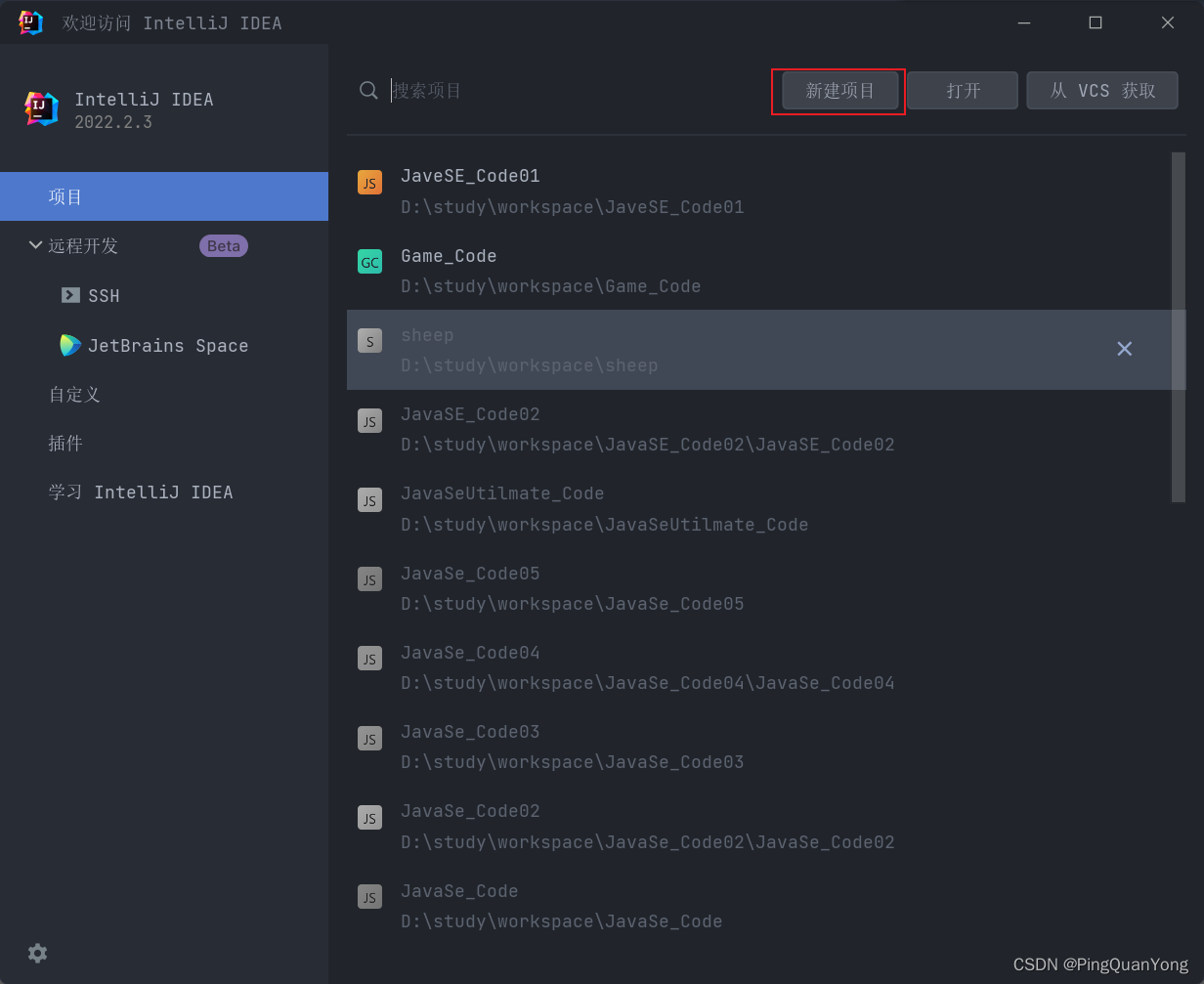1204x984 pixels.
Task: Click the JavaSe_Code03 project JS icon
Action: 369,739
